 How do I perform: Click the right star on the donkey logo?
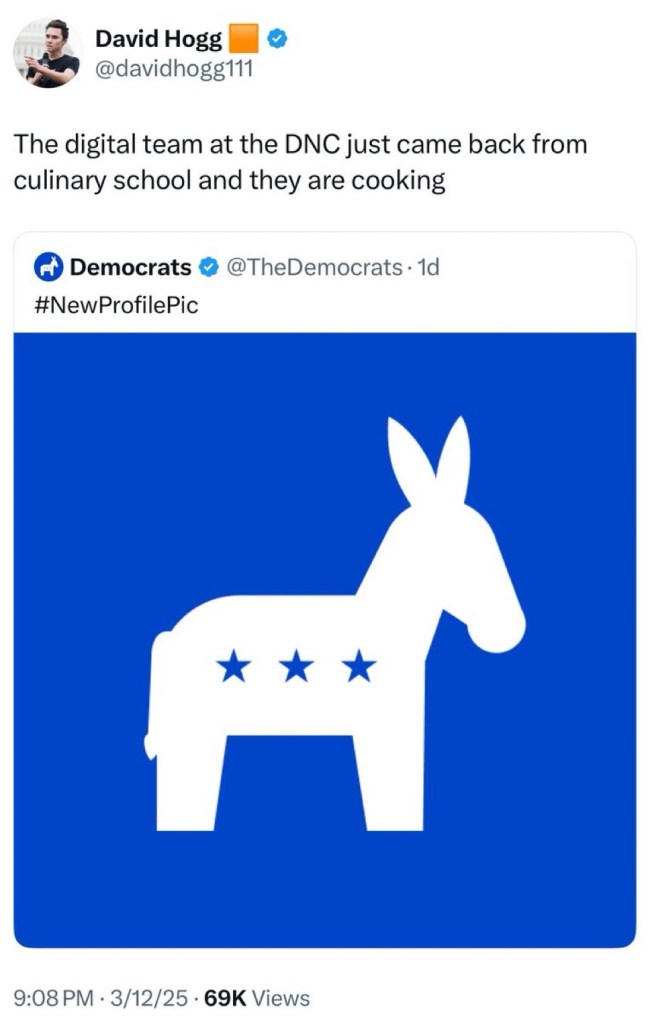358,664
